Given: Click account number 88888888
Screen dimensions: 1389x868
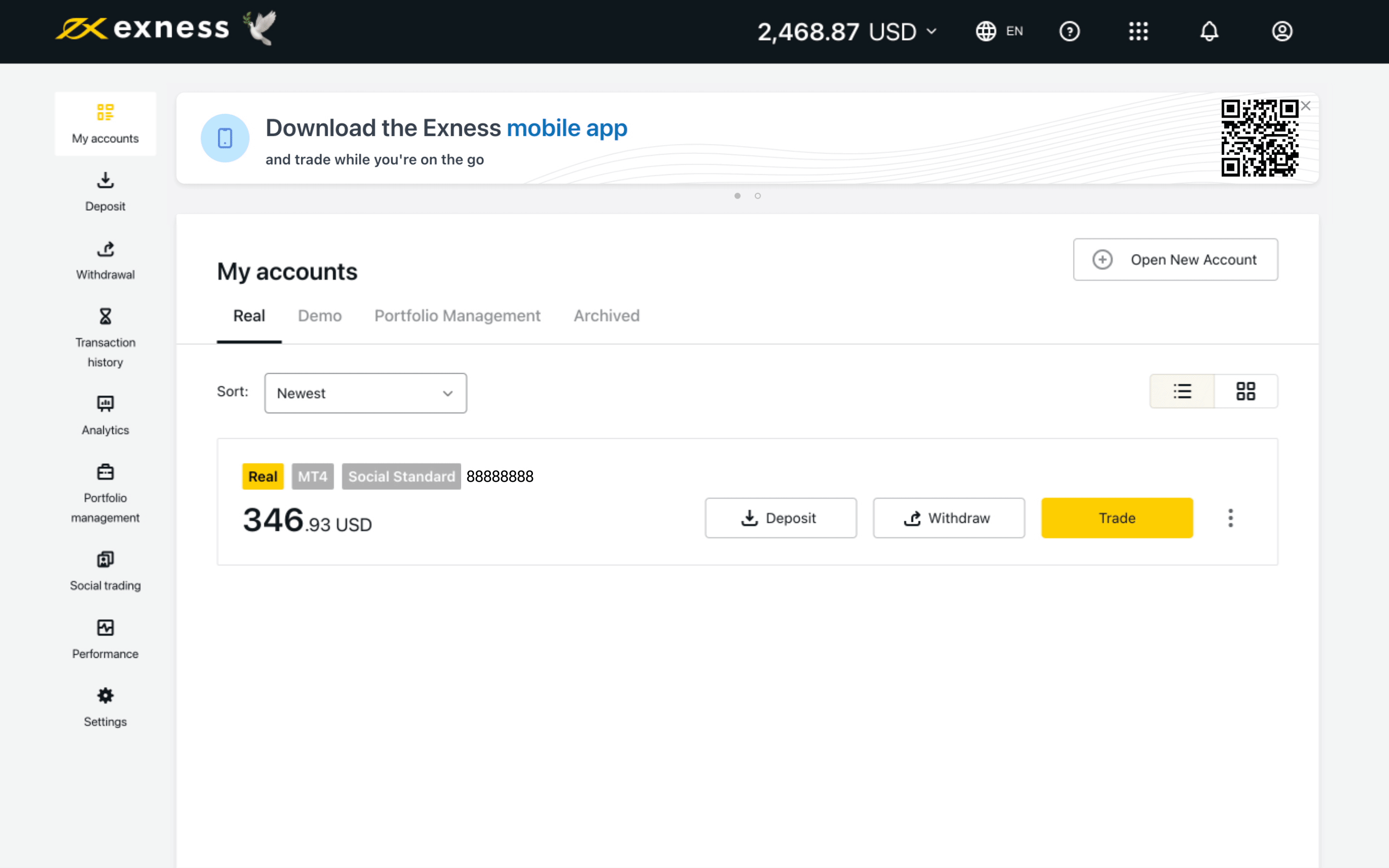Looking at the screenshot, I should [x=500, y=476].
